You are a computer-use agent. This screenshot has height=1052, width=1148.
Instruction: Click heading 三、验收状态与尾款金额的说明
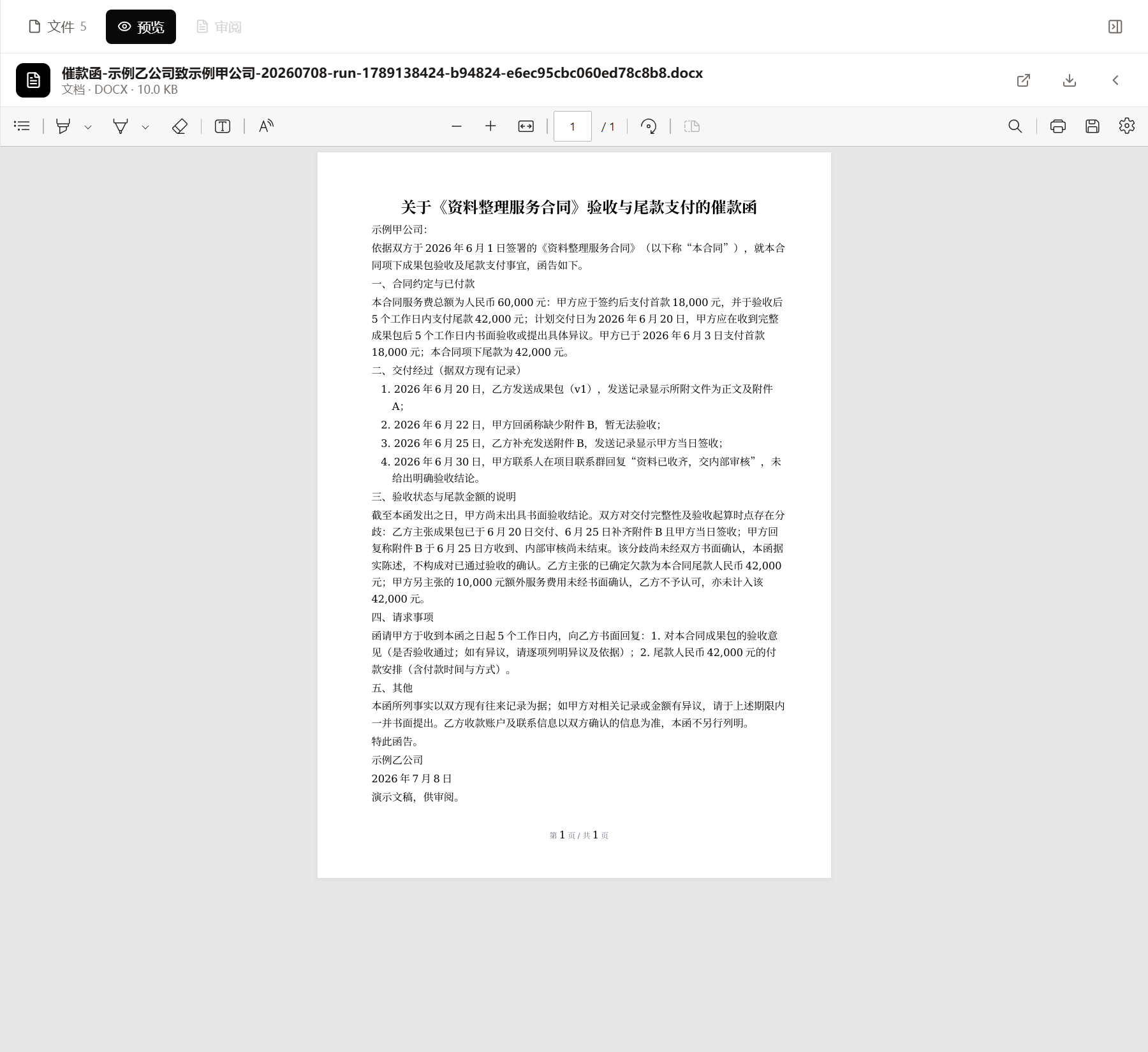click(x=444, y=497)
